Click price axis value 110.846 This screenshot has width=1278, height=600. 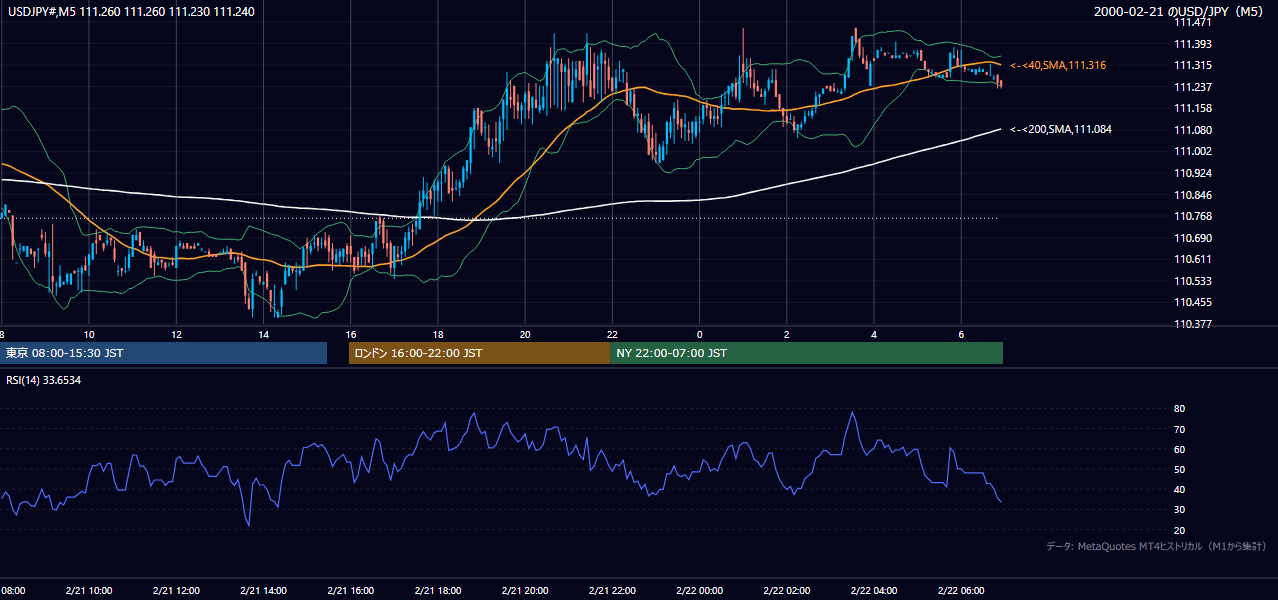(1193, 195)
